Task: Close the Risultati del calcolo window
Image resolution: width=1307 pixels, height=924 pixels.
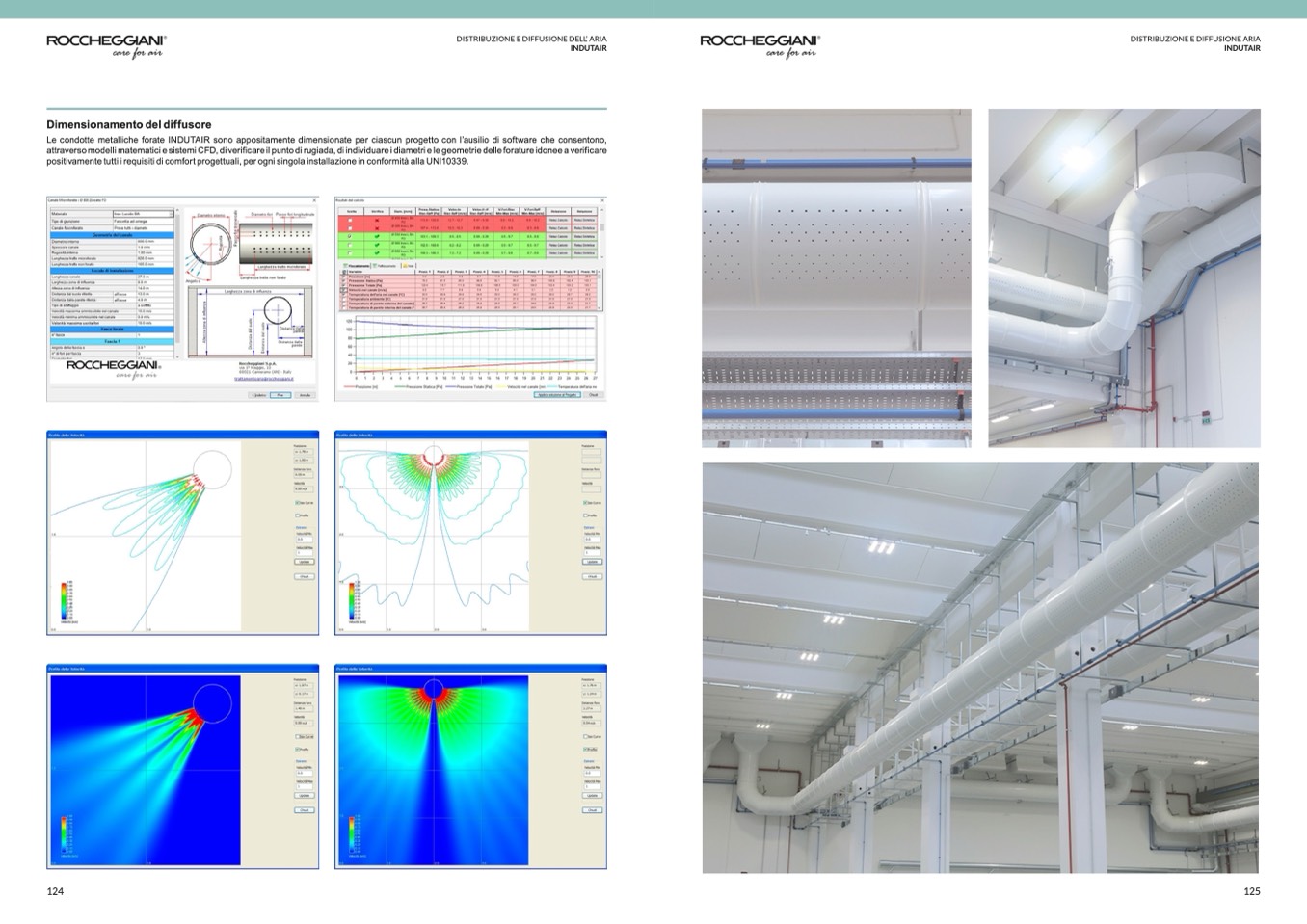Action: pyautogui.click(x=601, y=200)
